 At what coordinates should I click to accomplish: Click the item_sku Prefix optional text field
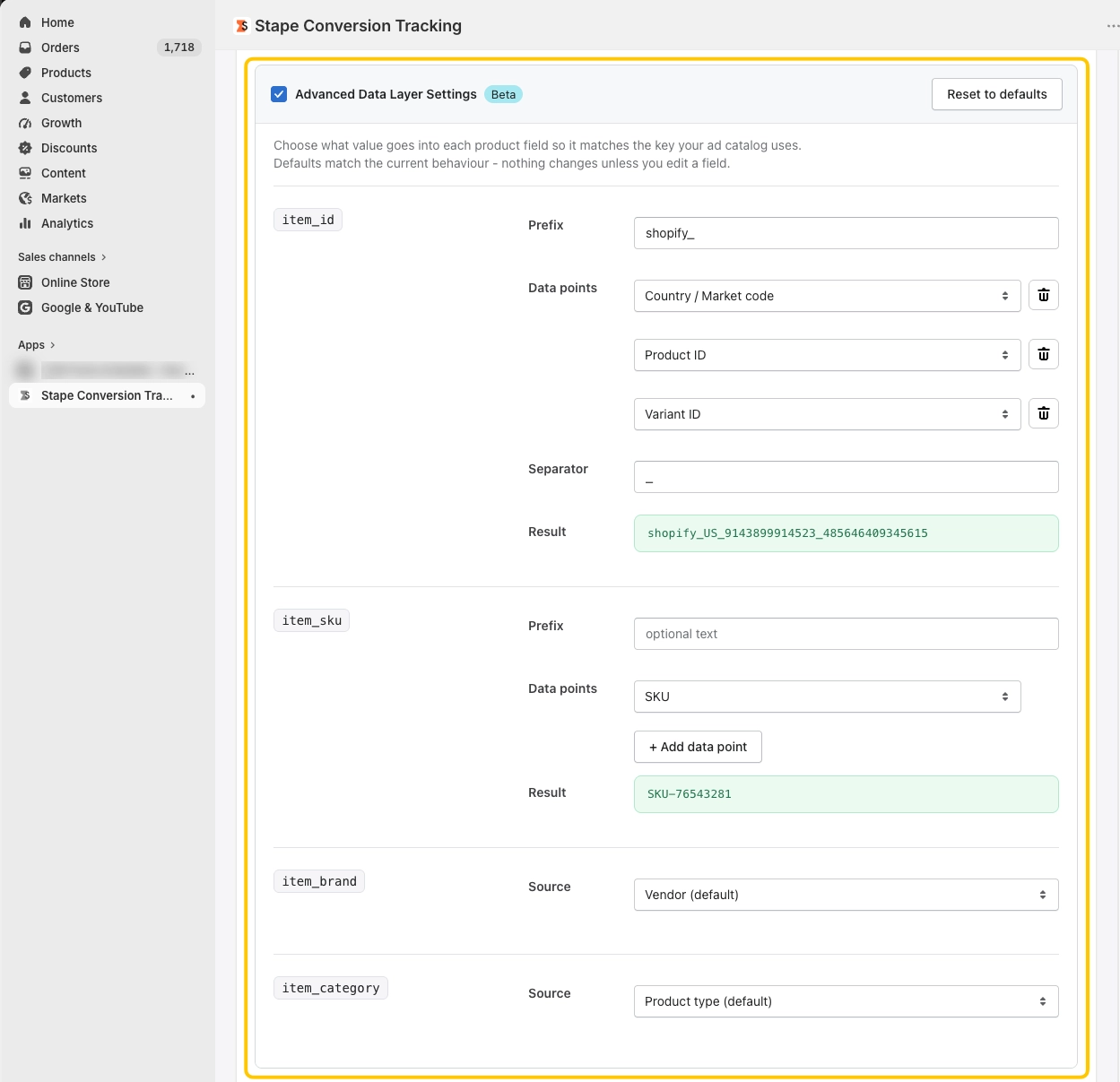click(846, 634)
